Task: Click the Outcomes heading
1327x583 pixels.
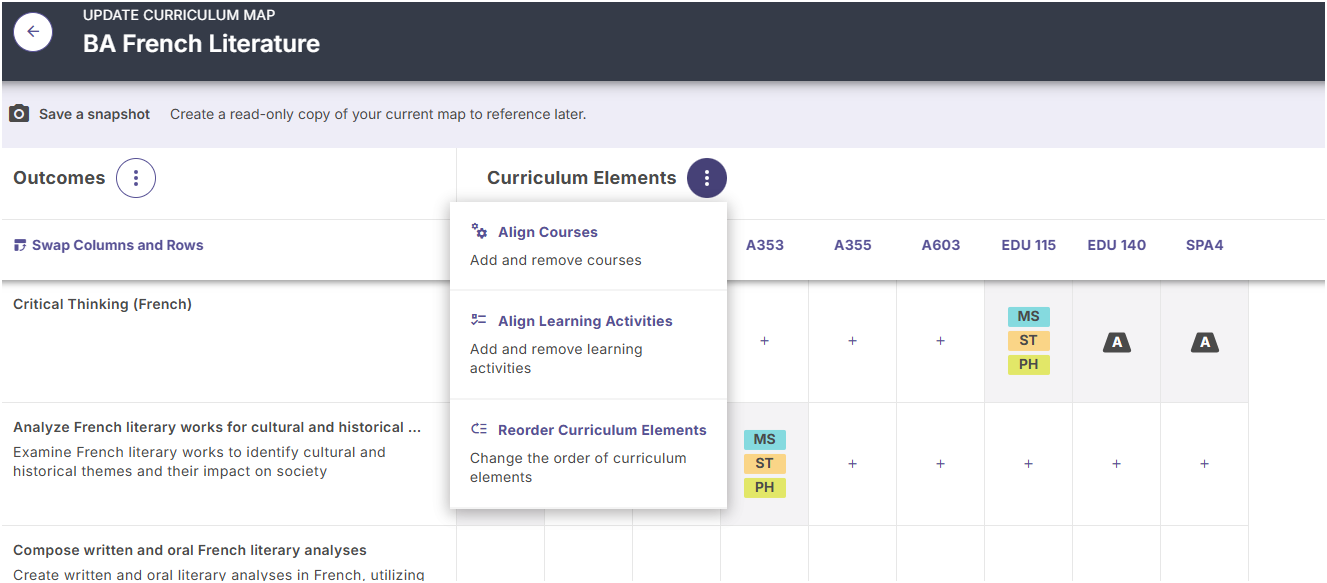Action: 59,178
